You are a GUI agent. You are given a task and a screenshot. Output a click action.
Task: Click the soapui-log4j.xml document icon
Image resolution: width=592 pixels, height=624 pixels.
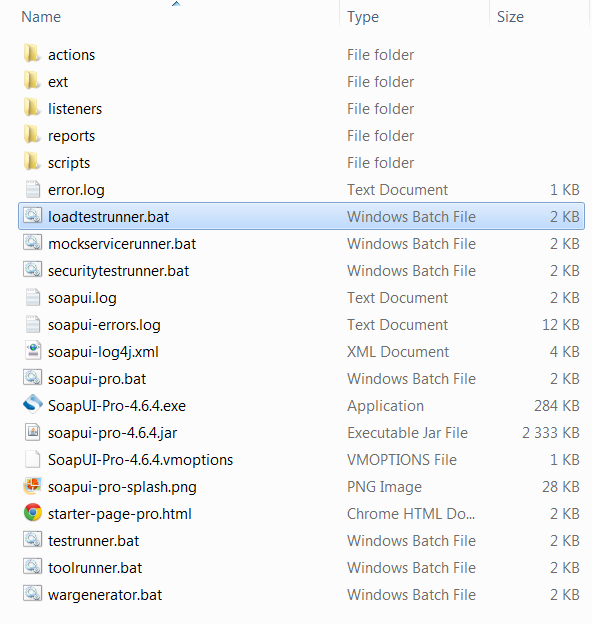coord(33,351)
